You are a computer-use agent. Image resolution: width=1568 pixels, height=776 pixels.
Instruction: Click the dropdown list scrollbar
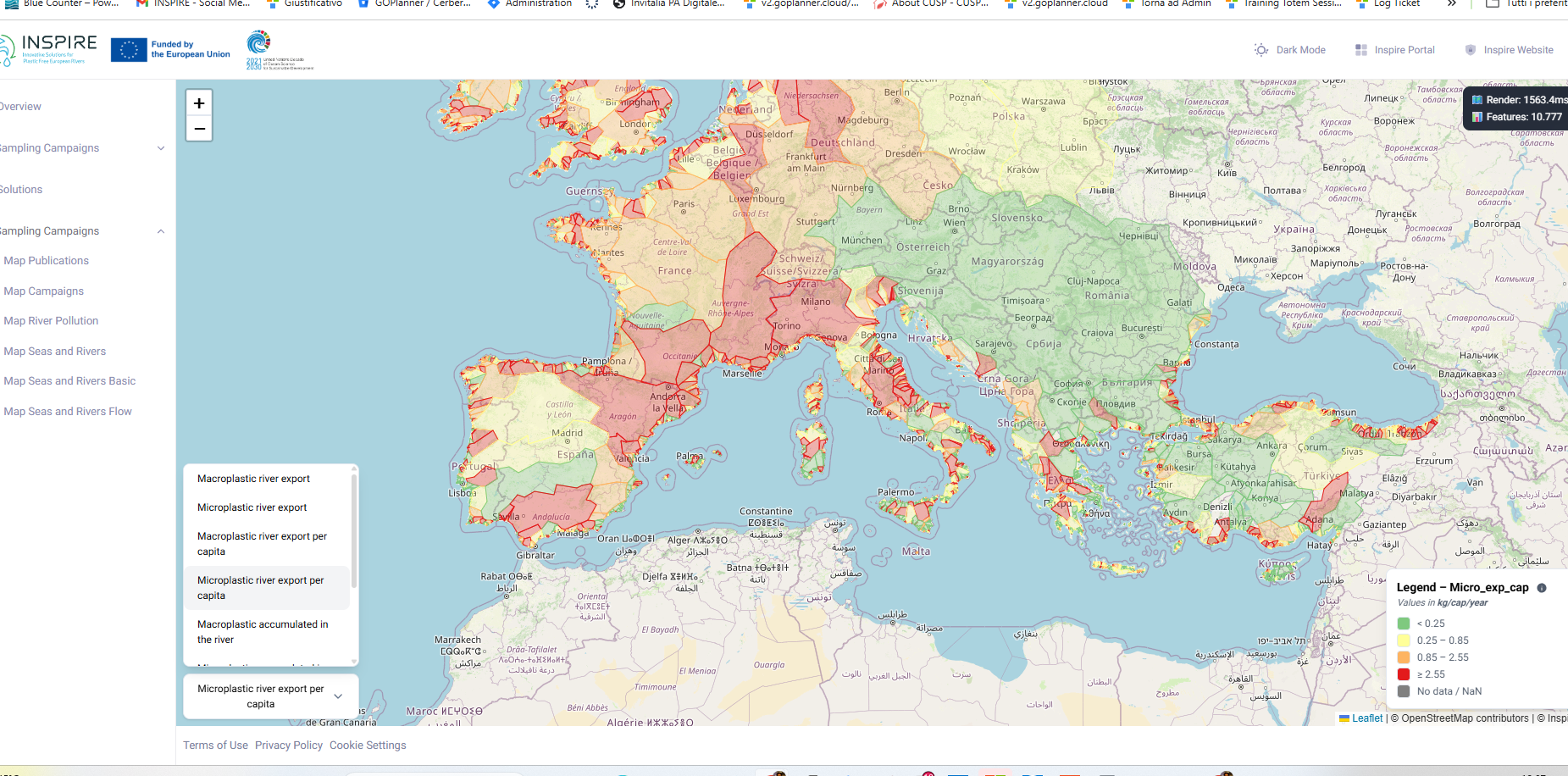pyautogui.click(x=354, y=534)
